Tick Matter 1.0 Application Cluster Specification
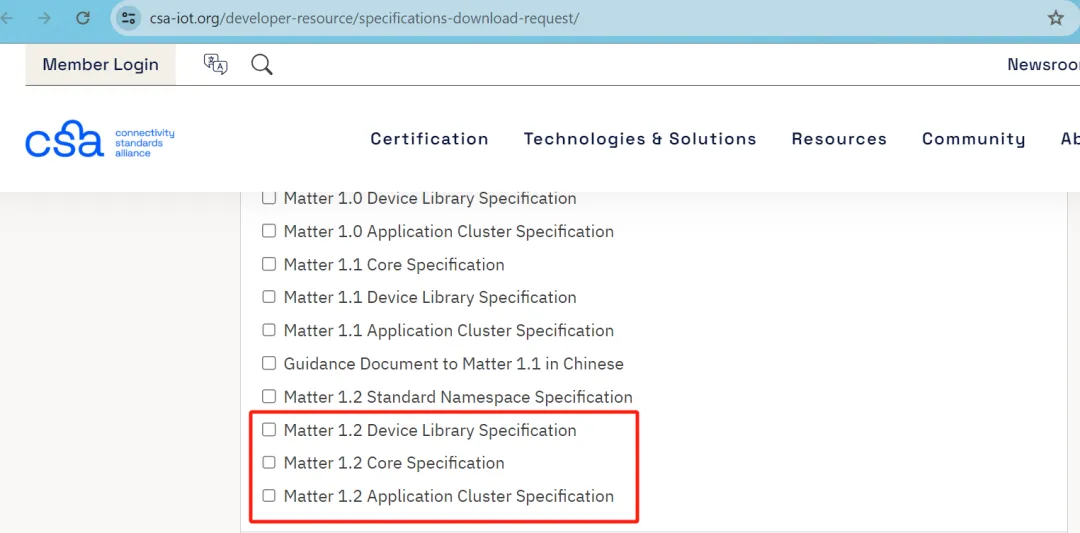The image size is (1080, 533). pyautogui.click(x=269, y=232)
